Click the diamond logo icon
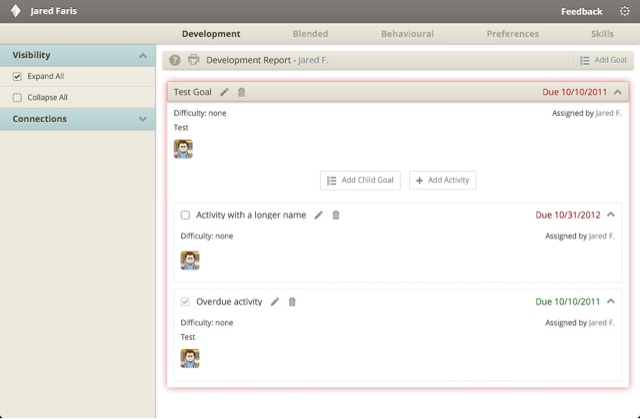 (x=15, y=11)
